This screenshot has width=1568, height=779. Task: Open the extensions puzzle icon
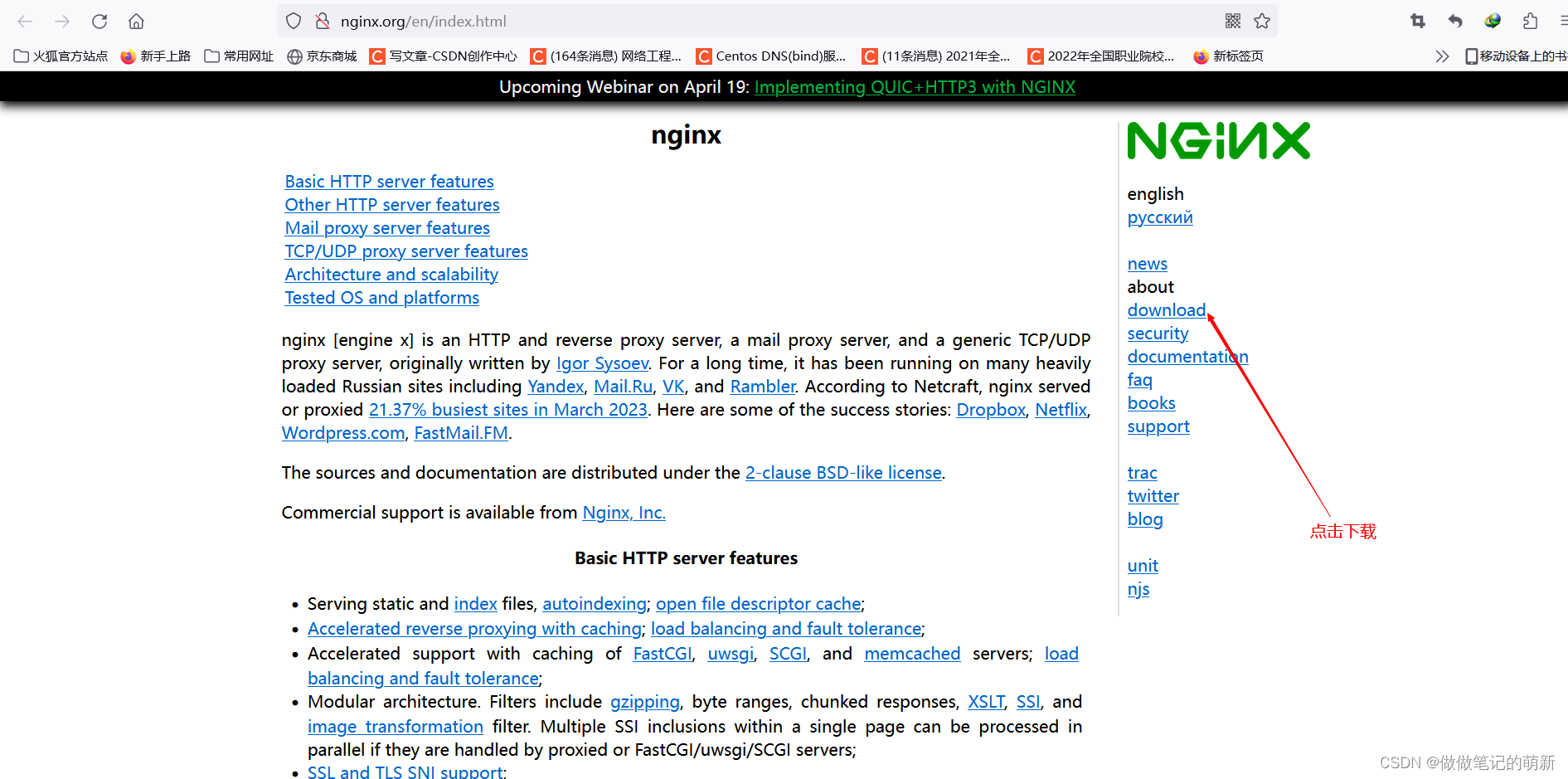coord(1530,22)
